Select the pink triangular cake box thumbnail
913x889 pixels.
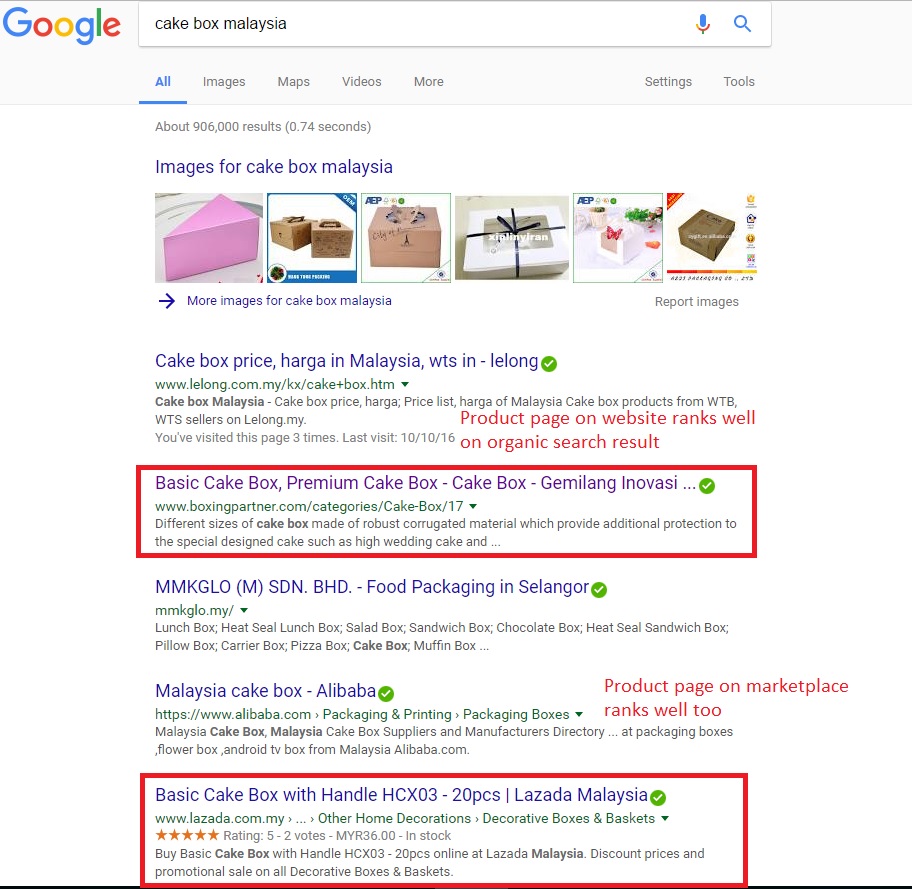coord(209,238)
